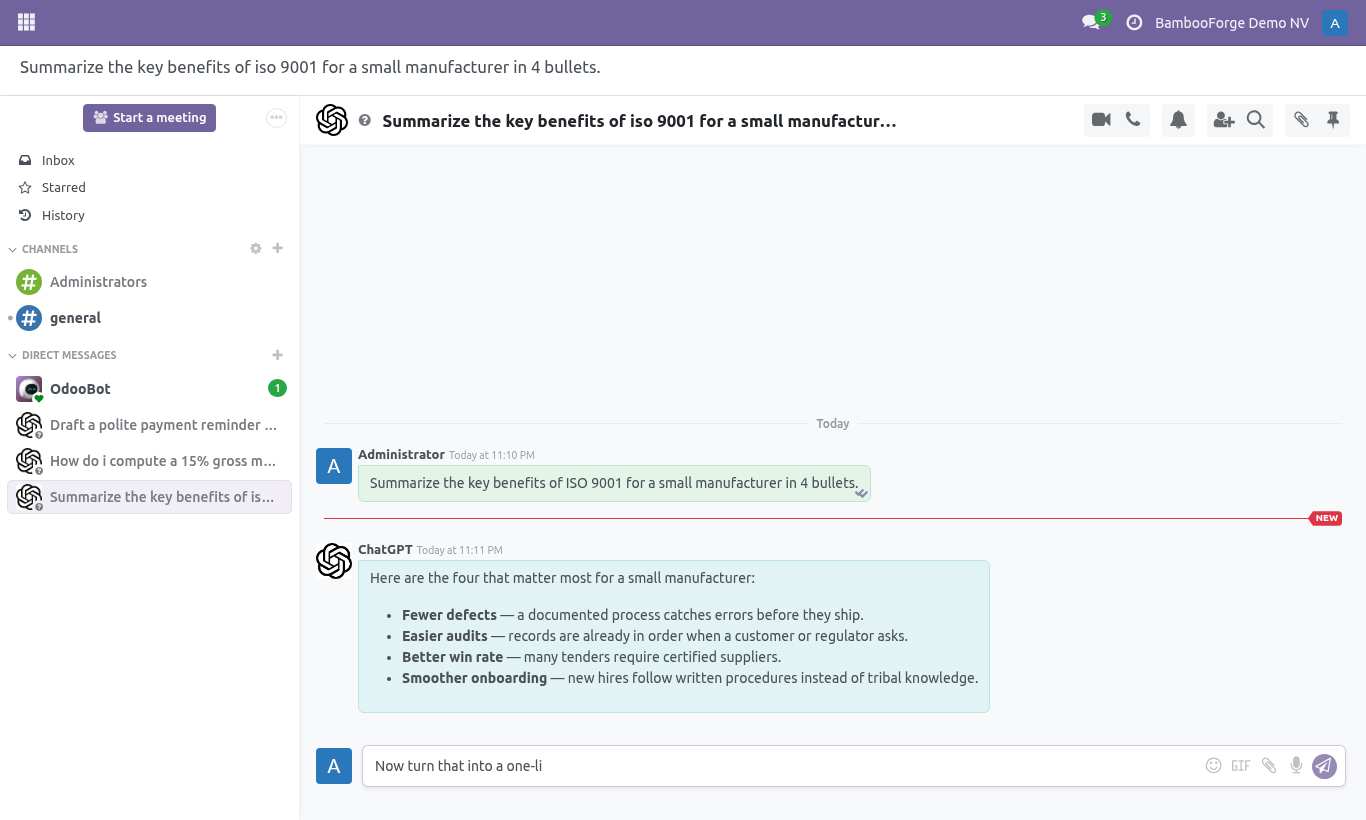Open the OdooBot conversation
Image resolution: width=1366 pixels, height=820 pixels.
tap(150, 389)
